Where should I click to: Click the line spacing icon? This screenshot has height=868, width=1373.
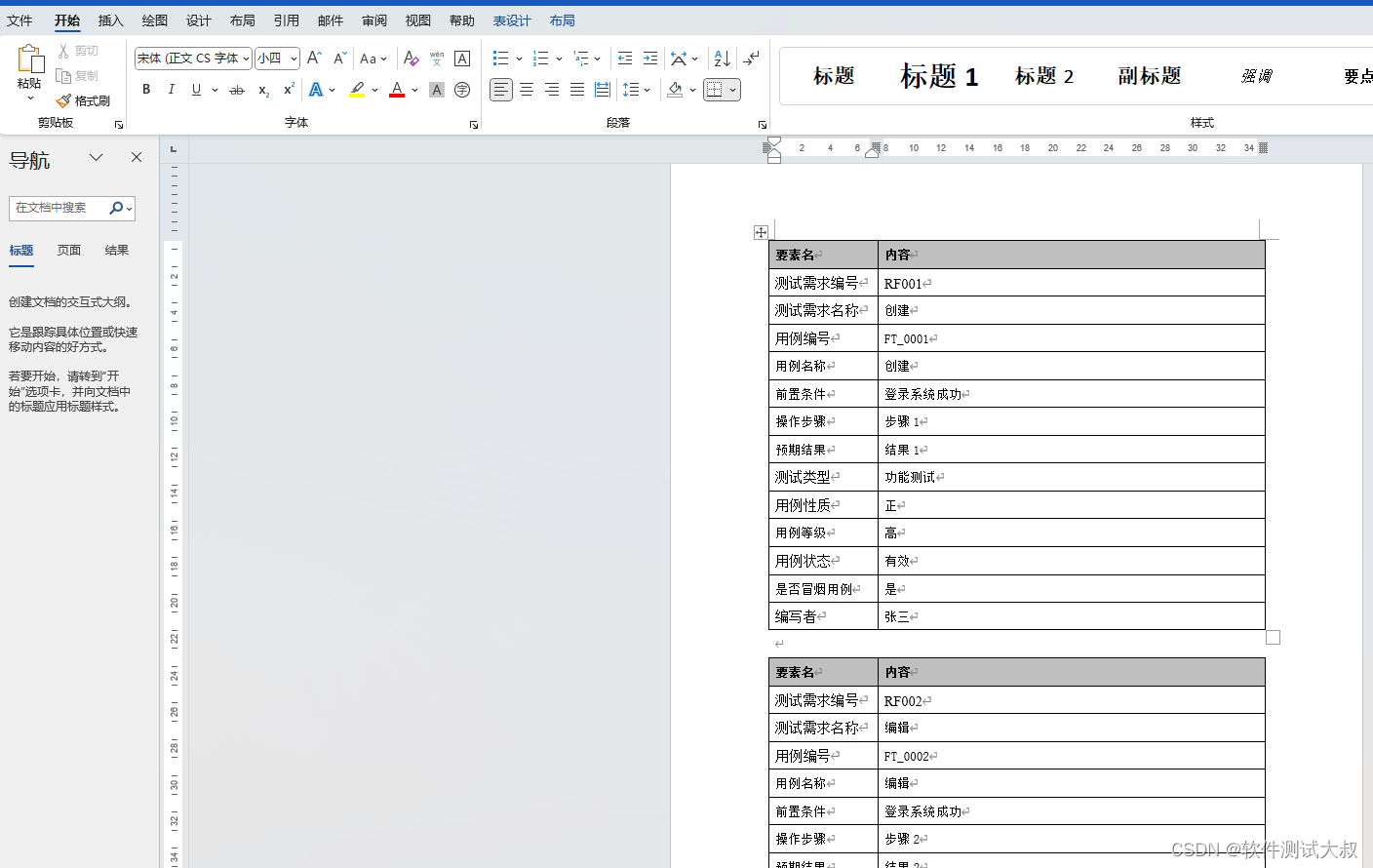(x=631, y=90)
